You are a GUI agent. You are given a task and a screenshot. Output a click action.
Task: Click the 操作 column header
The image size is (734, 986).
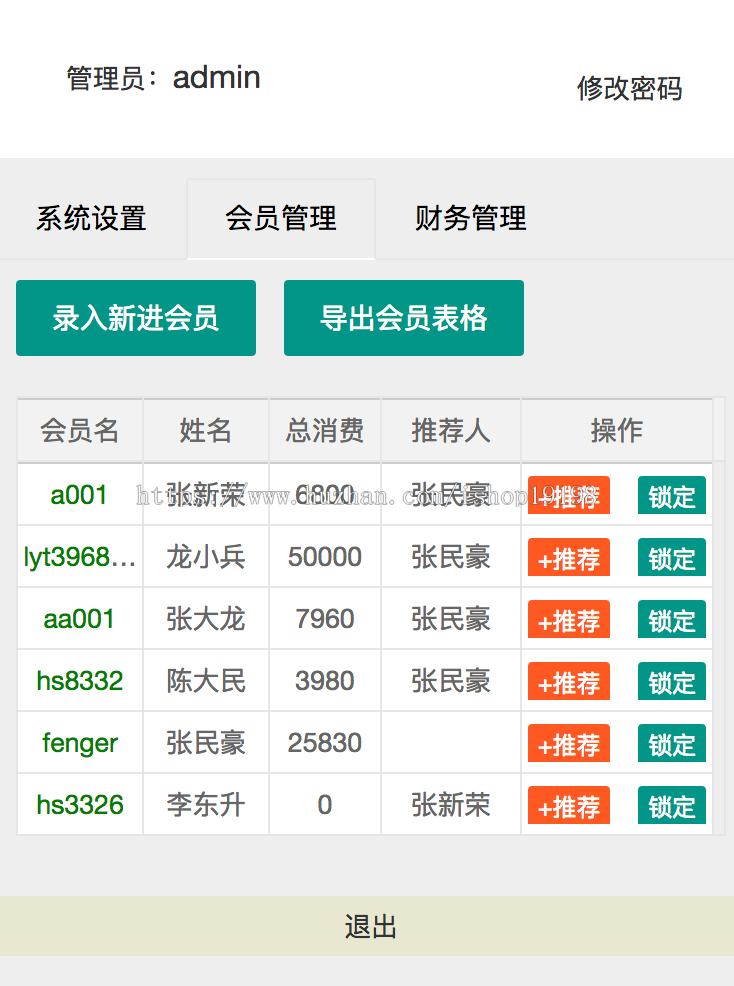point(616,431)
